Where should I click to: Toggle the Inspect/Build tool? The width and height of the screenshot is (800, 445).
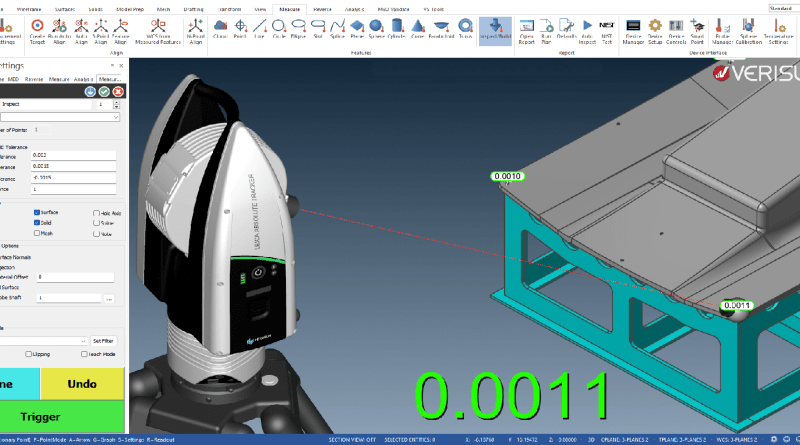495,31
